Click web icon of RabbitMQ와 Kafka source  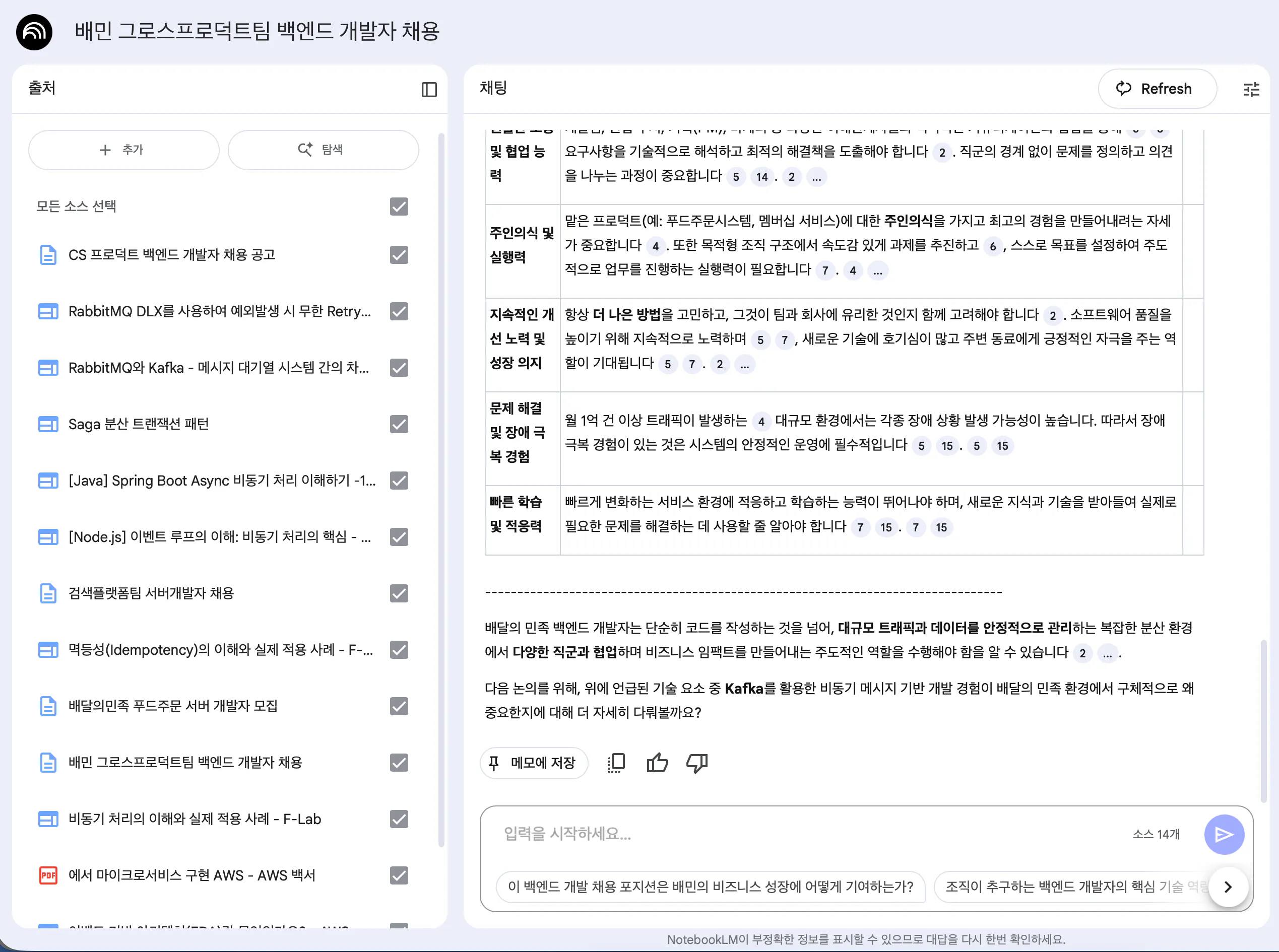[x=48, y=368]
